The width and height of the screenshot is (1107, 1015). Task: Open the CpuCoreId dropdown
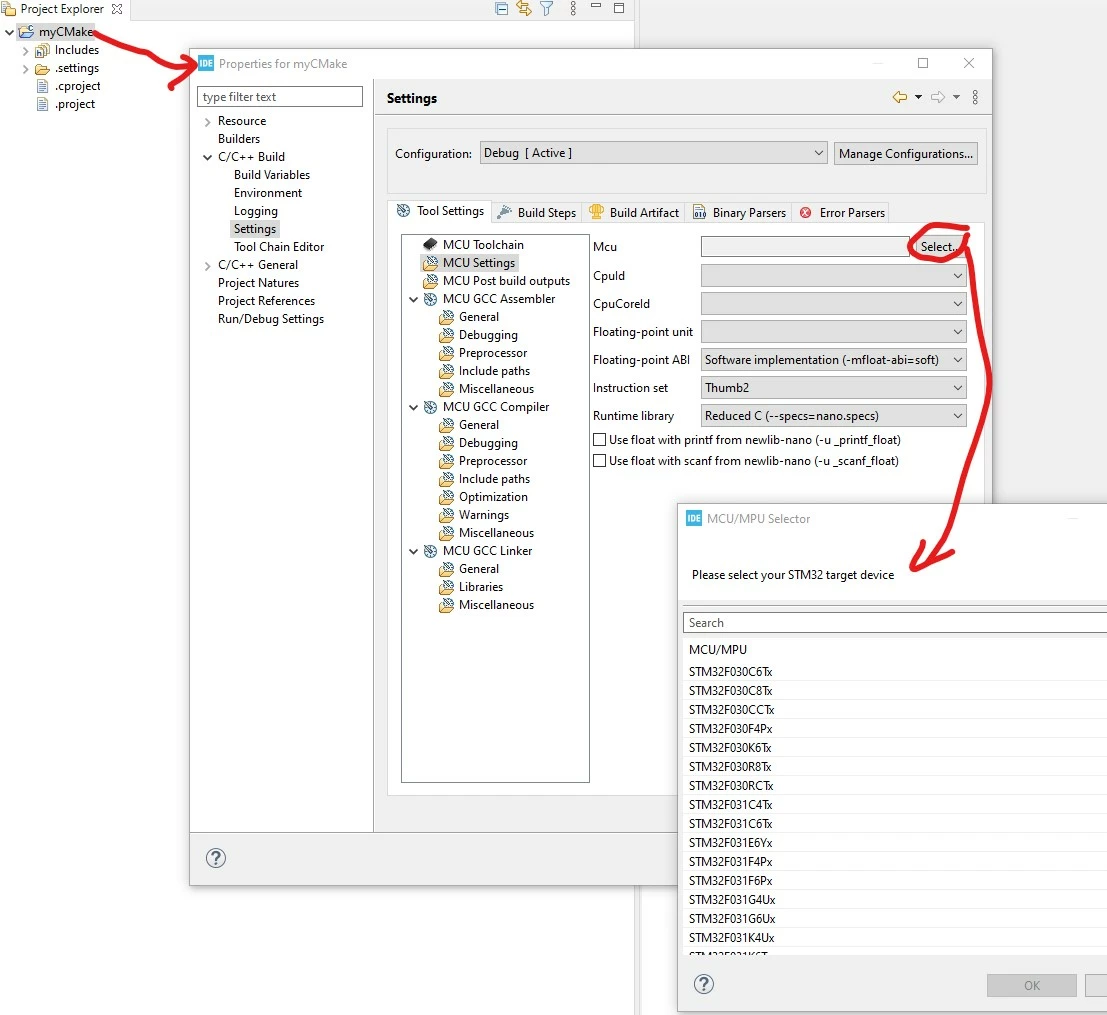click(833, 304)
